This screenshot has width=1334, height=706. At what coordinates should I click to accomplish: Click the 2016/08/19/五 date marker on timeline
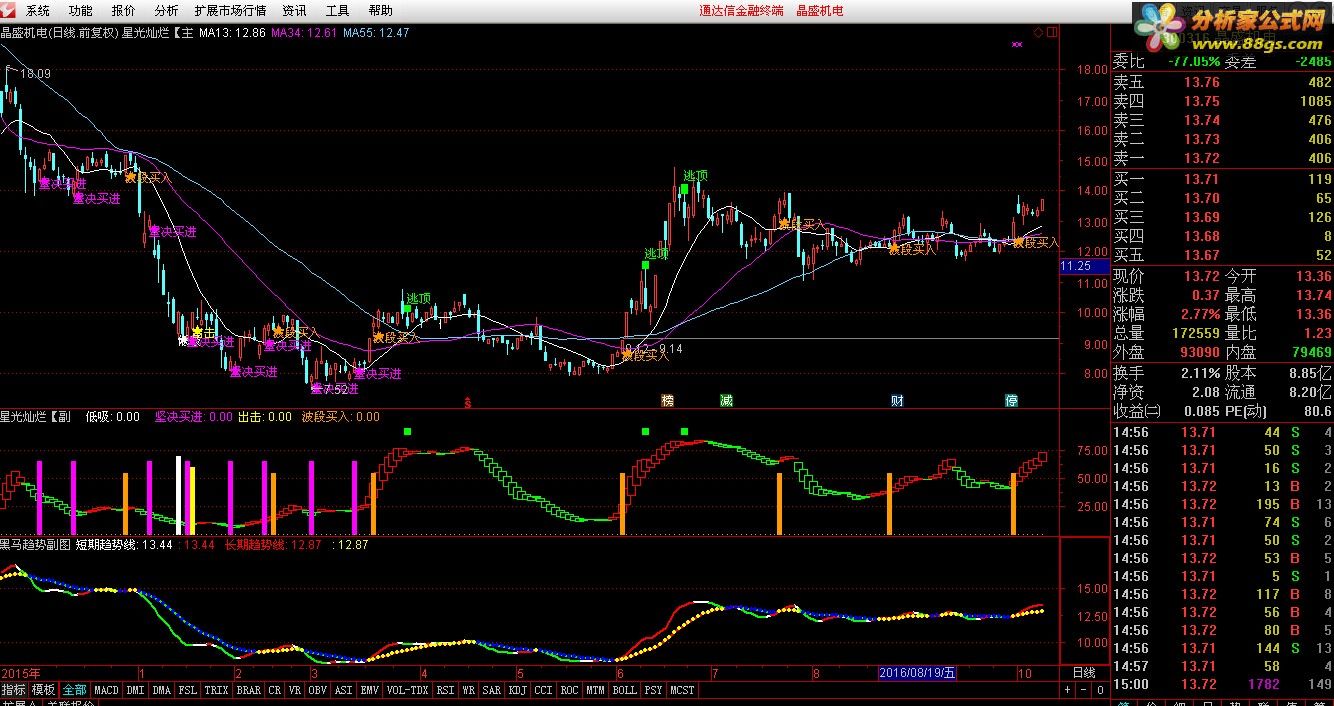click(x=918, y=673)
